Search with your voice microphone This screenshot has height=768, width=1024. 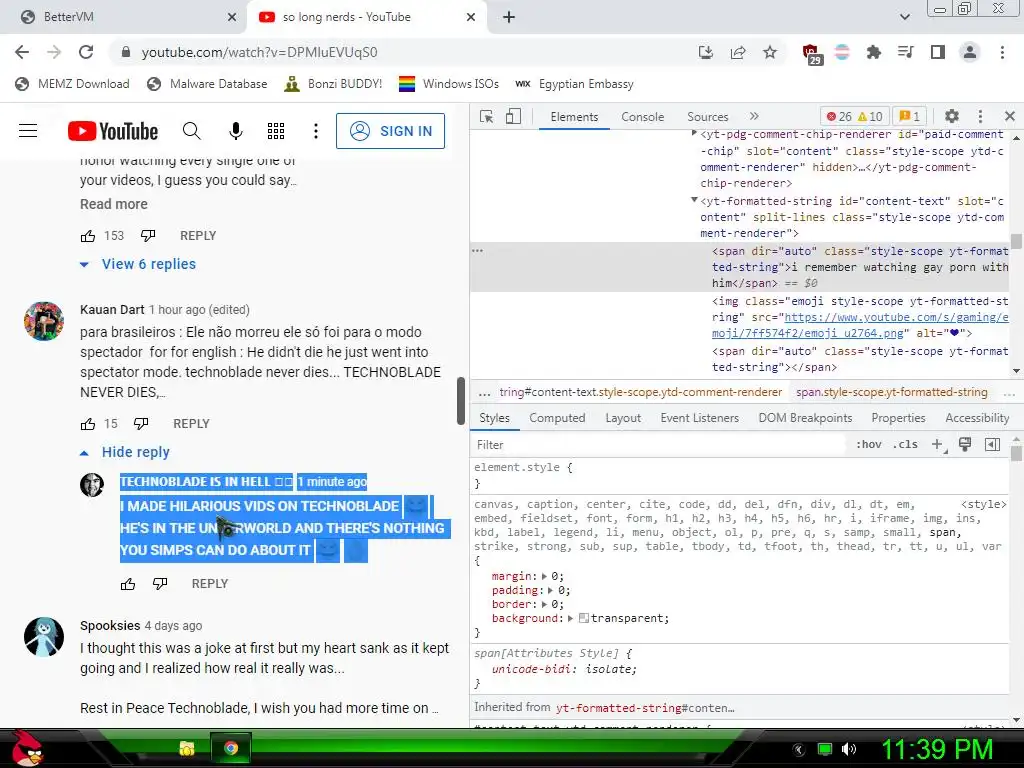click(236, 131)
